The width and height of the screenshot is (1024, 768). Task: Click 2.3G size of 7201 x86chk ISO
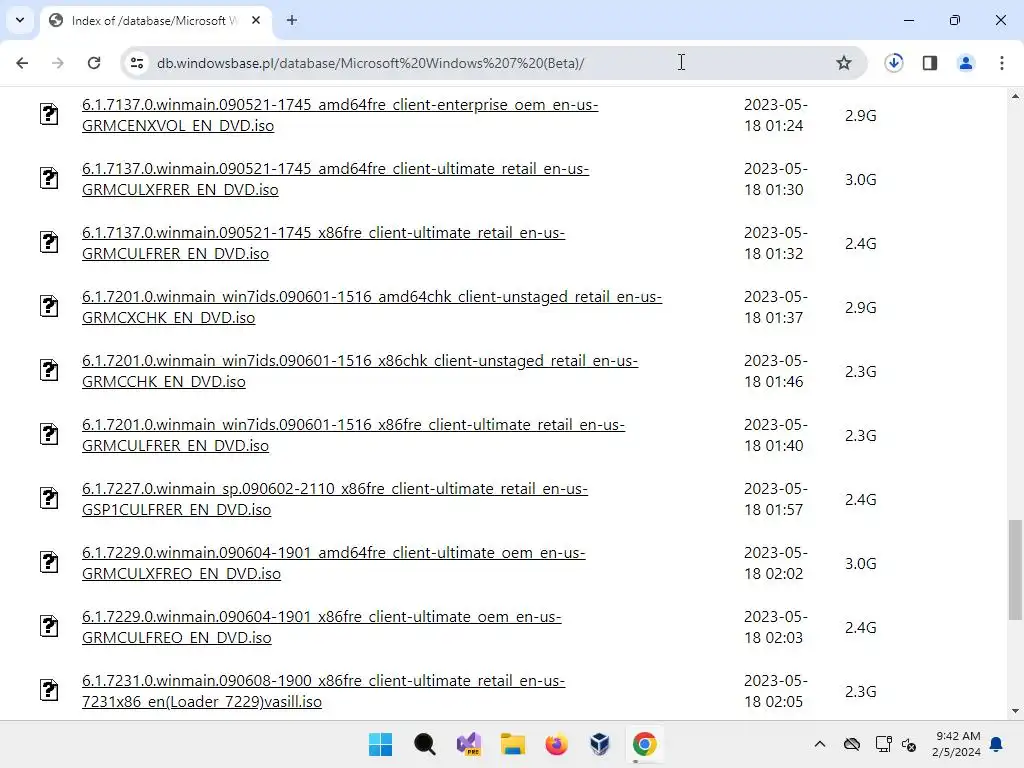[x=861, y=372]
